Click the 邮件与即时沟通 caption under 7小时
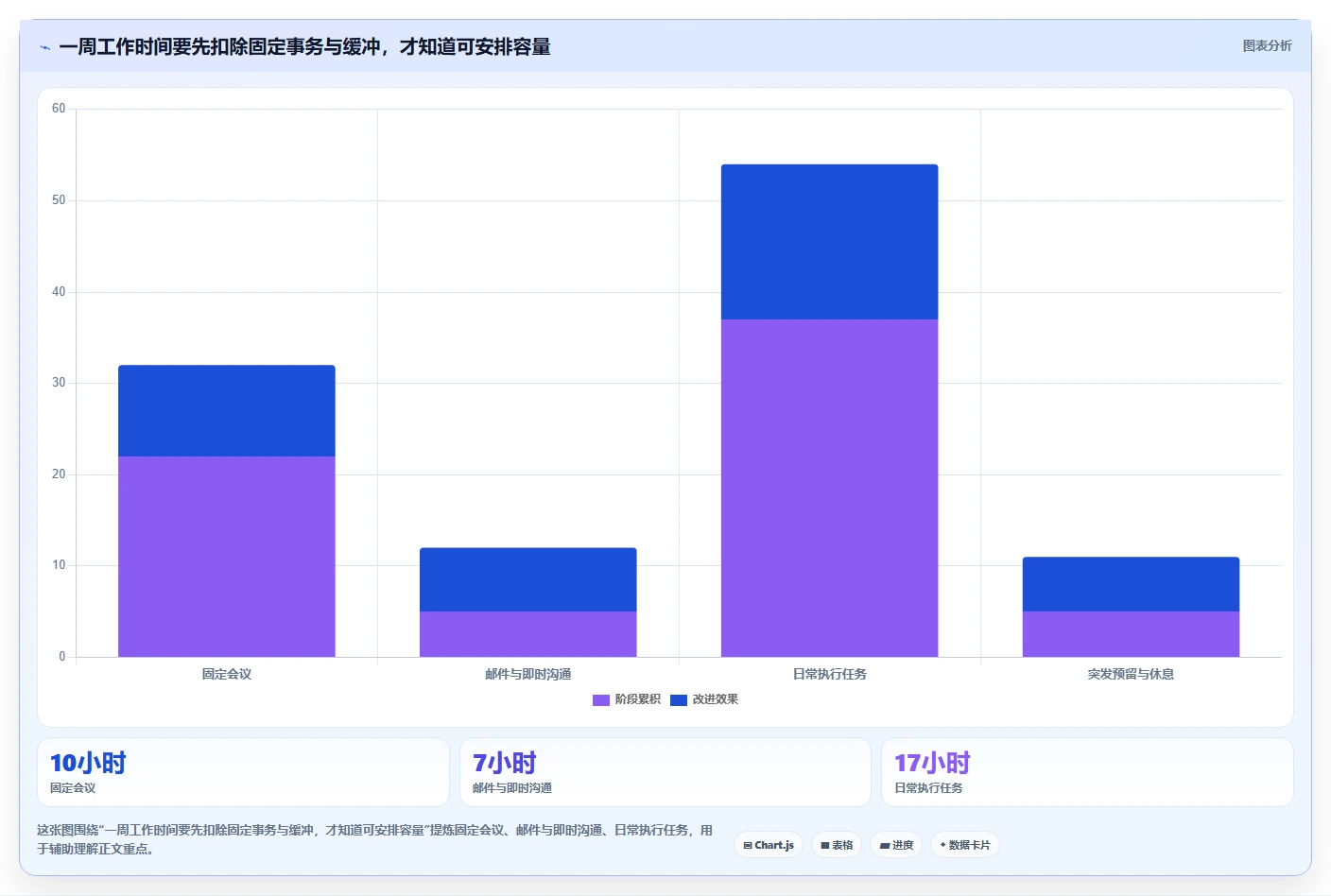The image size is (1331, 896). point(512,788)
